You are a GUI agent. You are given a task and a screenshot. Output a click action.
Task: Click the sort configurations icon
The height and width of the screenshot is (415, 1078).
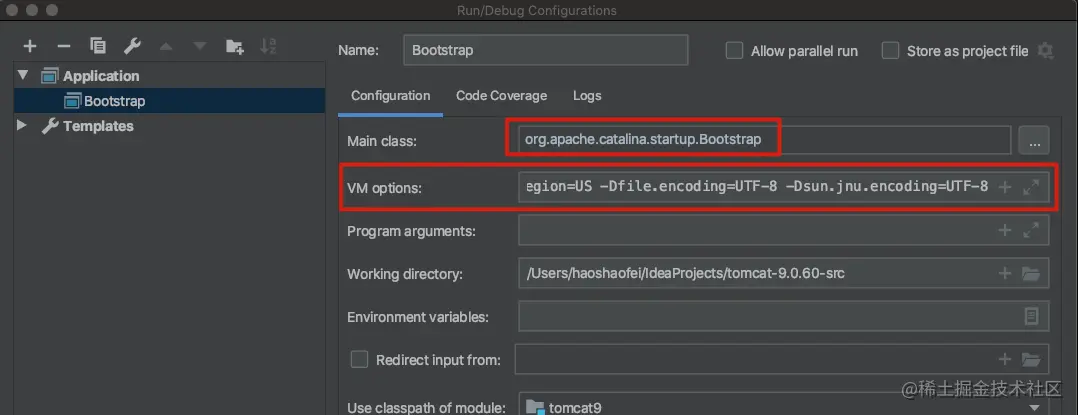point(267,46)
